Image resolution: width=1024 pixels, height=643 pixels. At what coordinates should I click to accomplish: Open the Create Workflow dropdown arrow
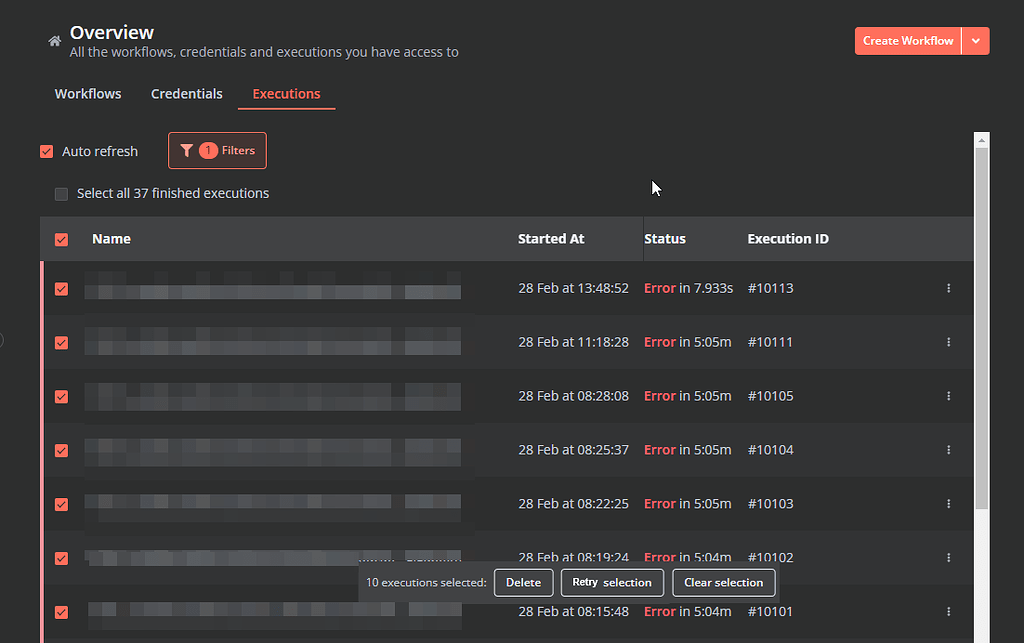tap(977, 40)
